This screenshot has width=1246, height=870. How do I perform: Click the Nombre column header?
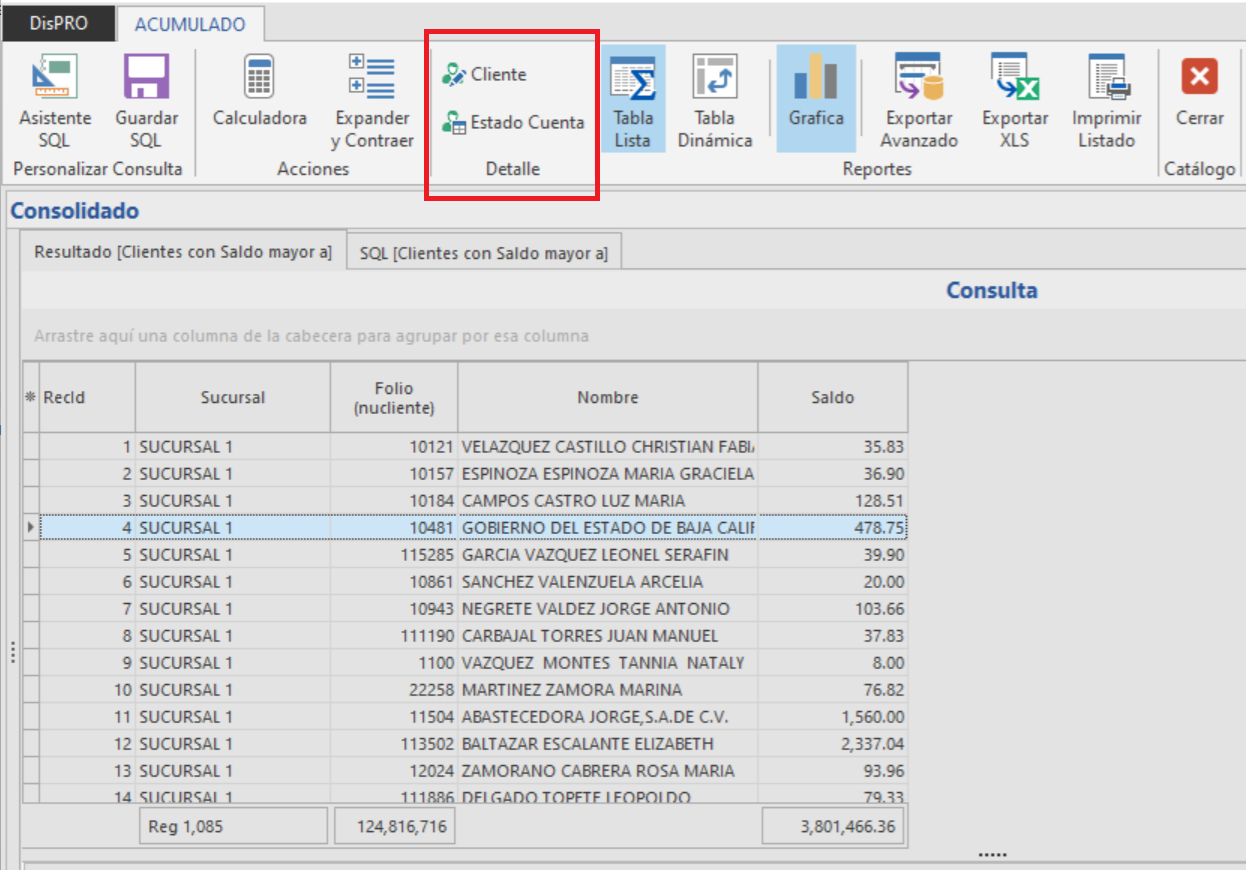607,397
